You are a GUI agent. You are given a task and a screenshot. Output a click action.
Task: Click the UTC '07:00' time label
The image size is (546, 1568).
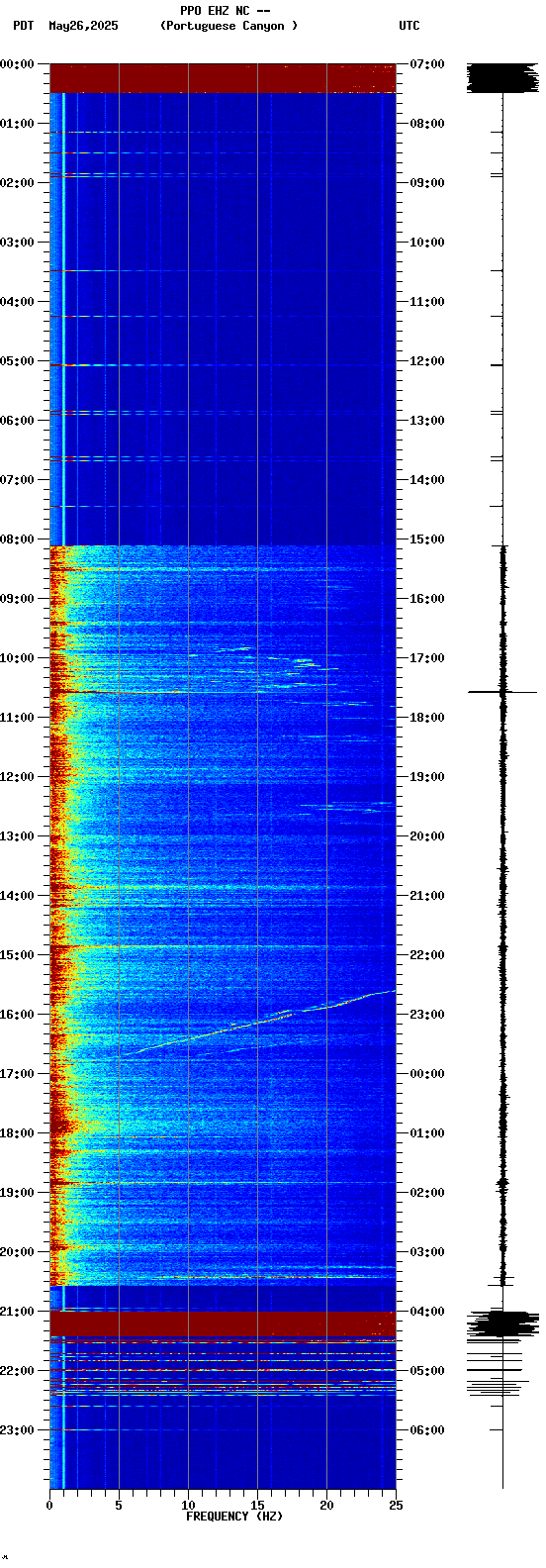click(x=427, y=64)
